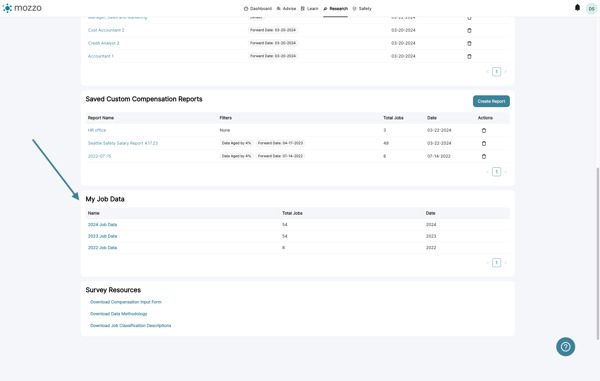Viewport: 600px width, 381px height.
Task: Open the 2022-07-15 report link
Action: 99,156
